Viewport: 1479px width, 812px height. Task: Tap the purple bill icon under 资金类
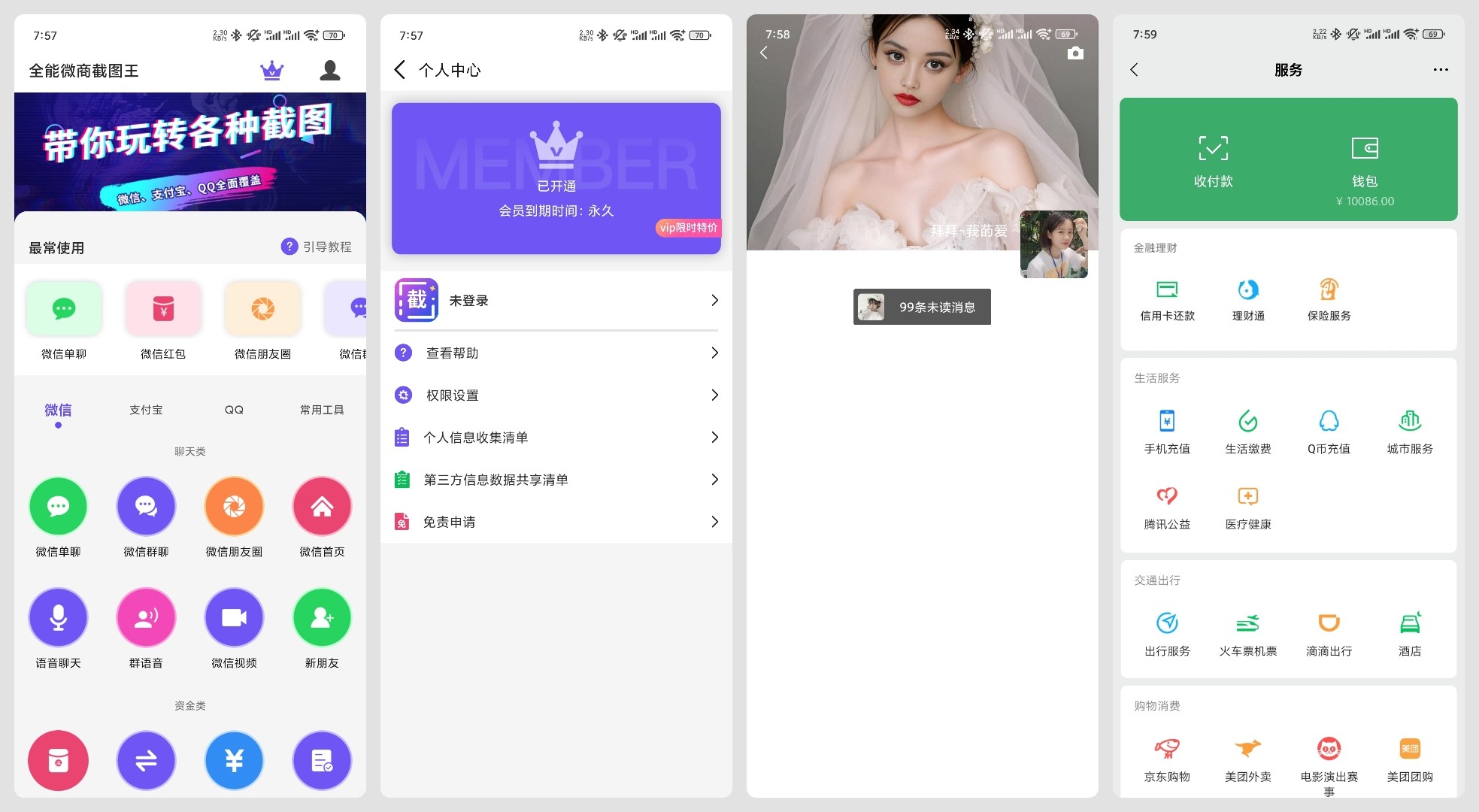(322, 760)
